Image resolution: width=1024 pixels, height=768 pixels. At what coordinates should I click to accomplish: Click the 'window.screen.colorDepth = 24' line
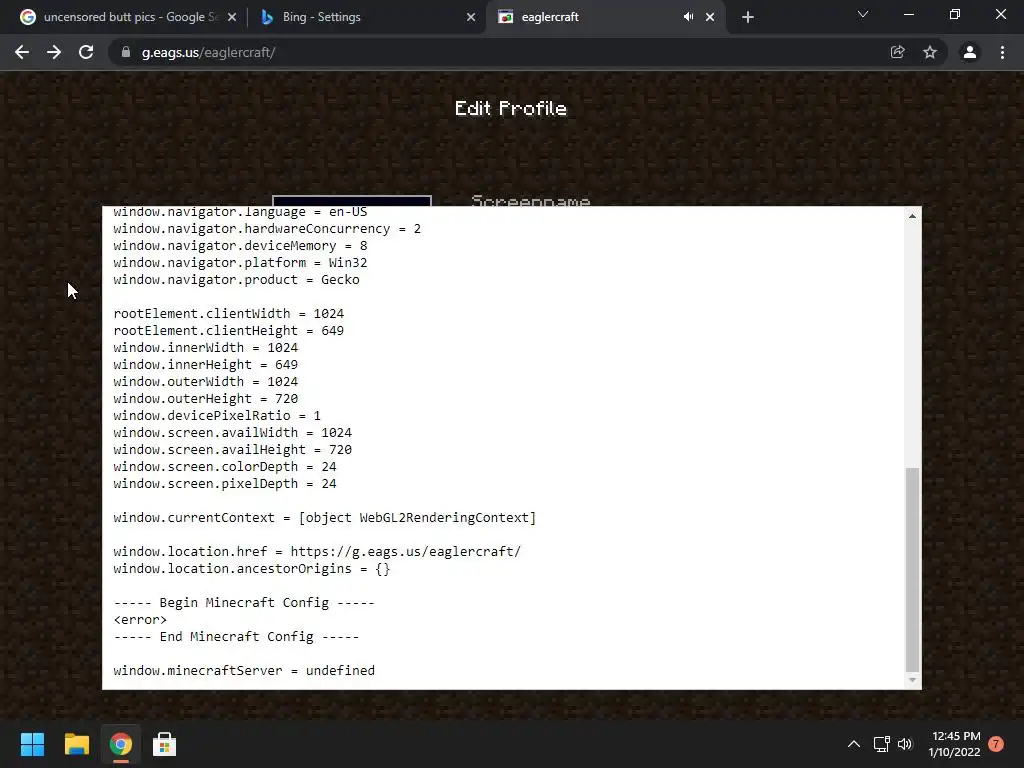pos(225,467)
